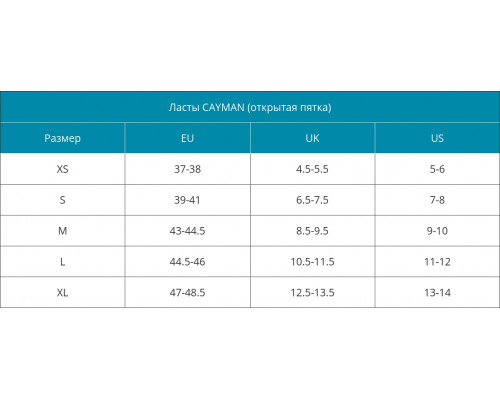Viewport: 500px width, 400px height.
Task: Select the UK cell '12.5-13.5'
Action: tap(312, 293)
